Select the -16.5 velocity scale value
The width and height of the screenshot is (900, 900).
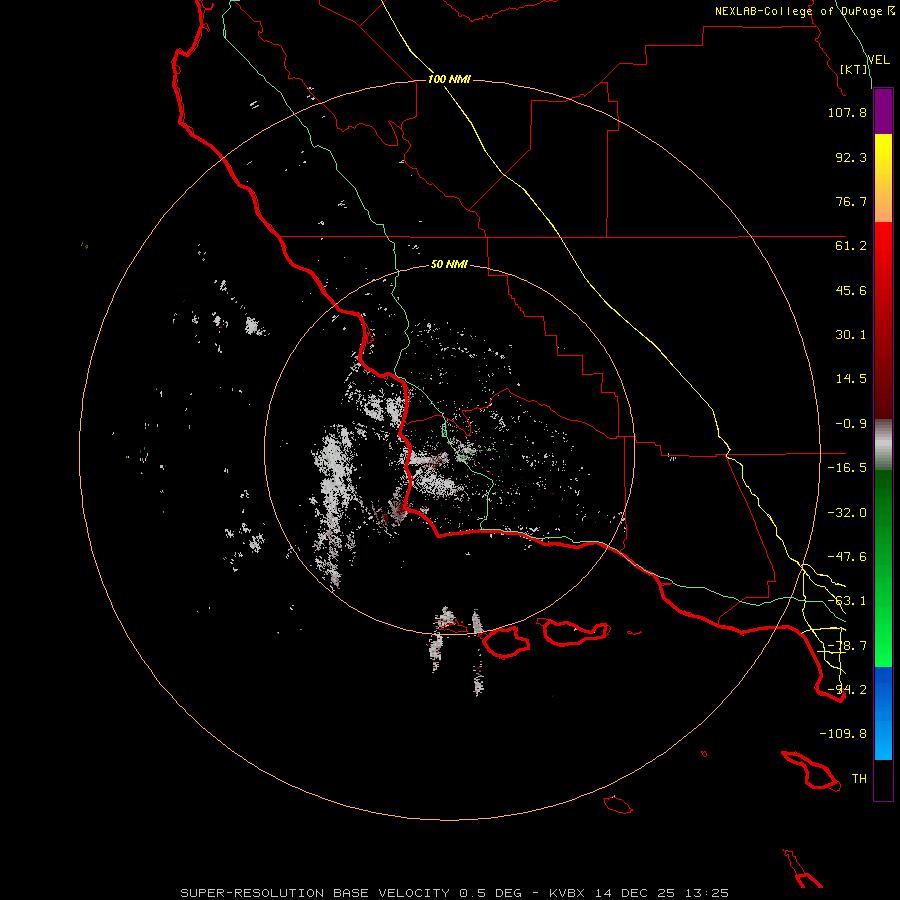[847, 468]
